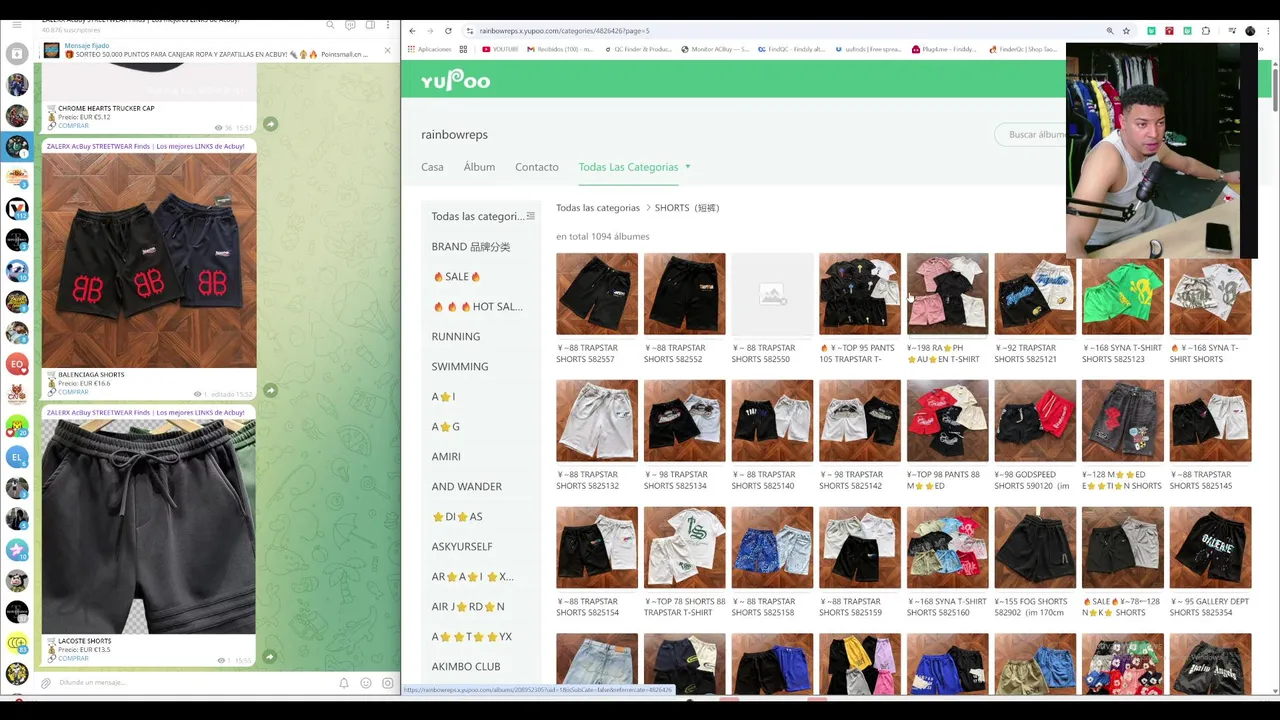Open Chrome profile avatar

click(1250, 31)
